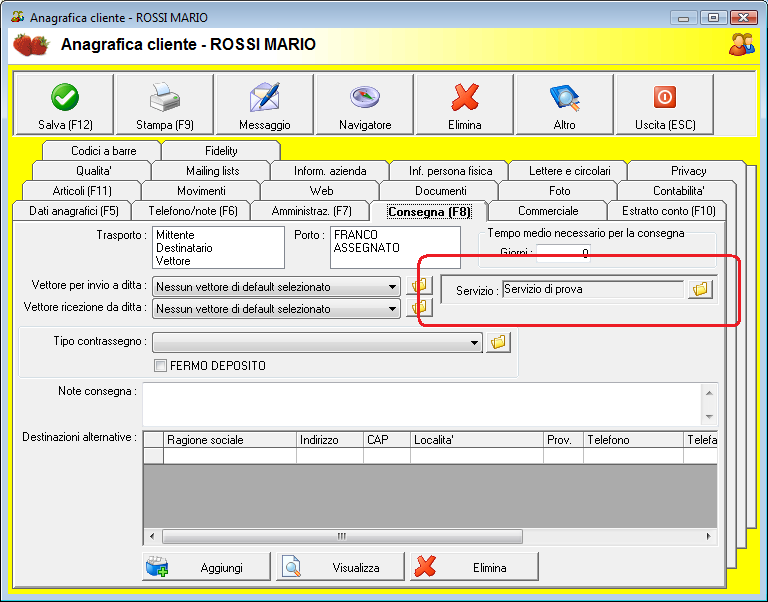
Task: Open Estratto conto (F10) tab
Action: 669,211
